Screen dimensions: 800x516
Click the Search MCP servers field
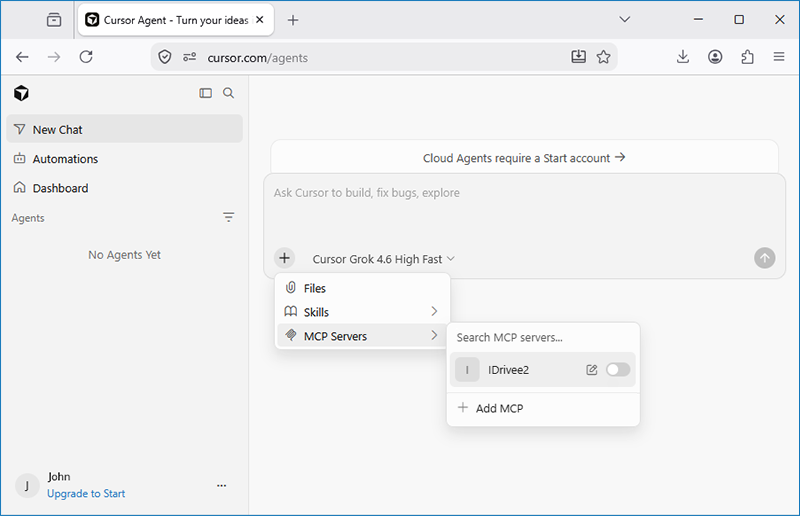click(543, 337)
